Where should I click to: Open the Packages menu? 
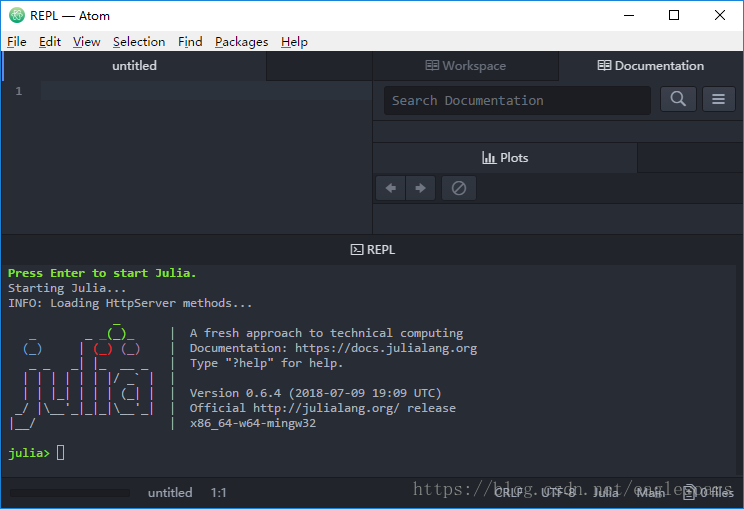tap(242, 42)
